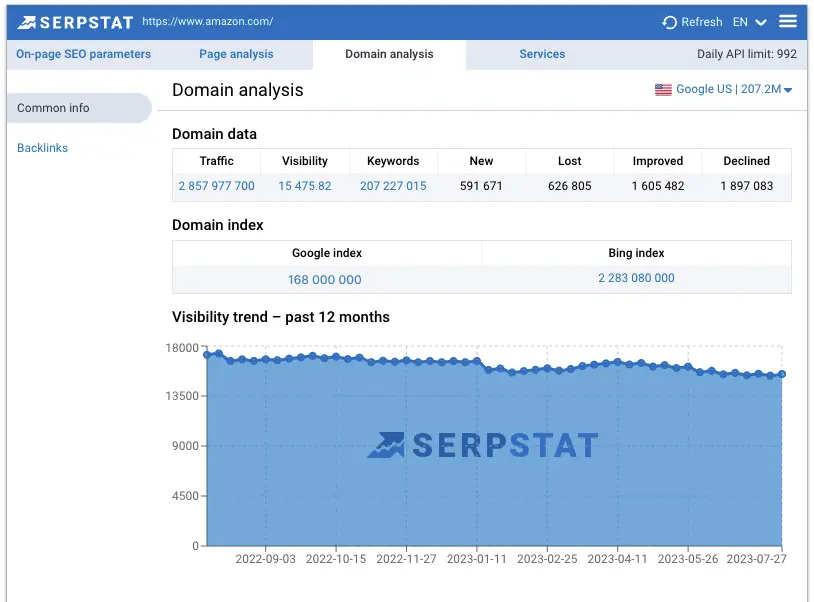
Task: Open the Services tab
Action: click(542, 54)
